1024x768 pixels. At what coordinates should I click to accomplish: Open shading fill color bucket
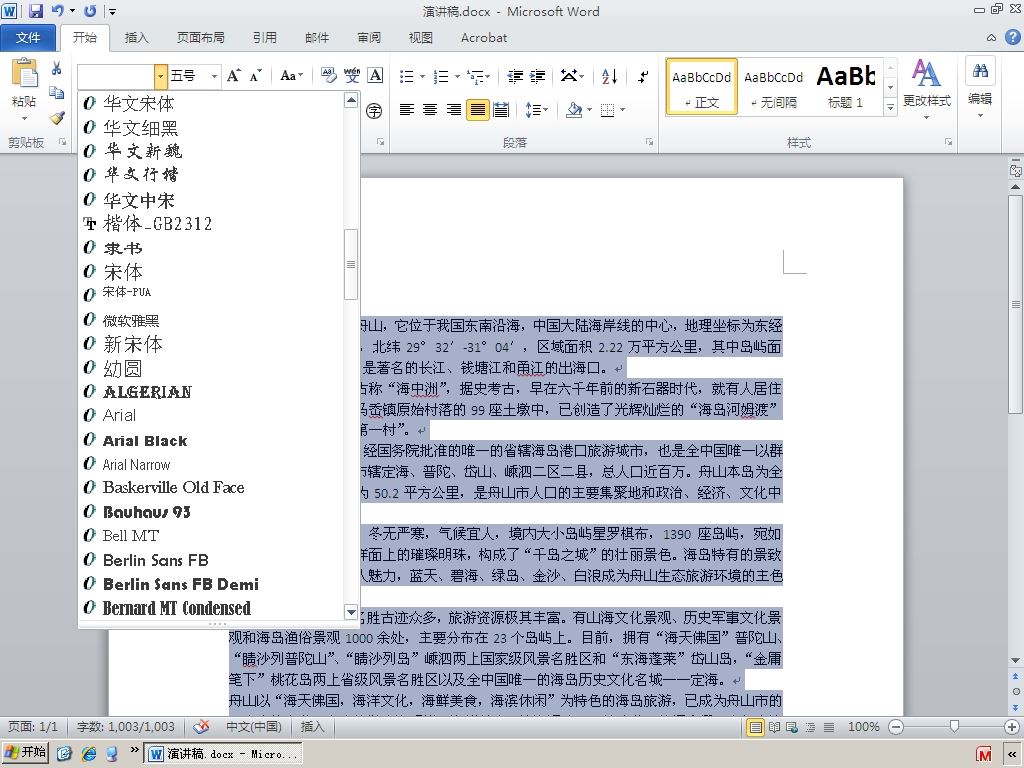pyautogui.click(x=574, y=110)
